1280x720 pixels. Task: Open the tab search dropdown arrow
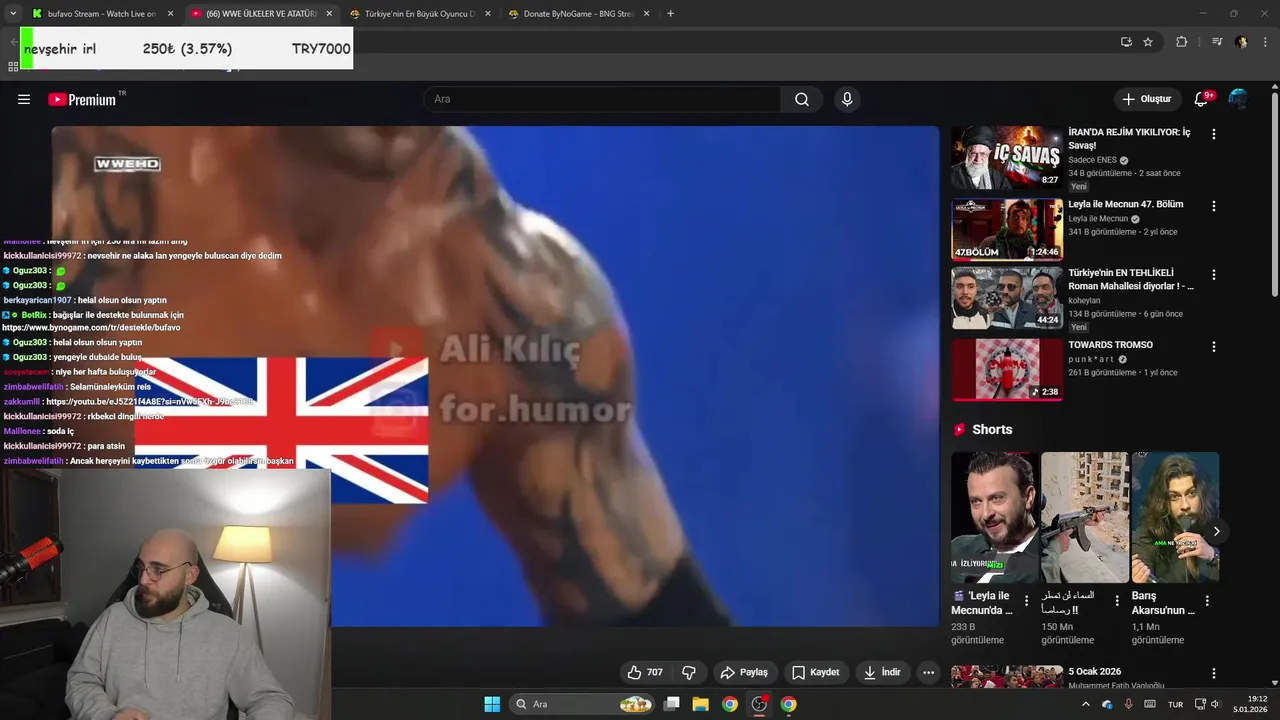(12, 14)
